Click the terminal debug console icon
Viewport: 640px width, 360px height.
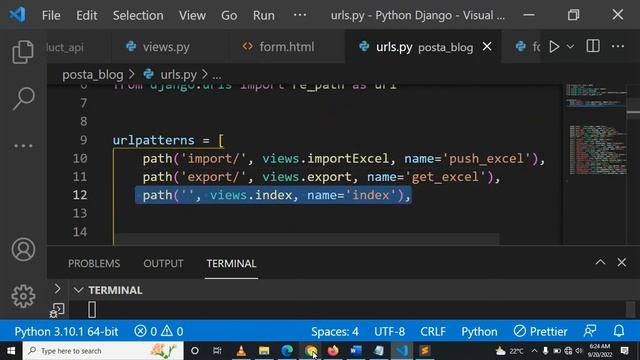tap(56, 311)
